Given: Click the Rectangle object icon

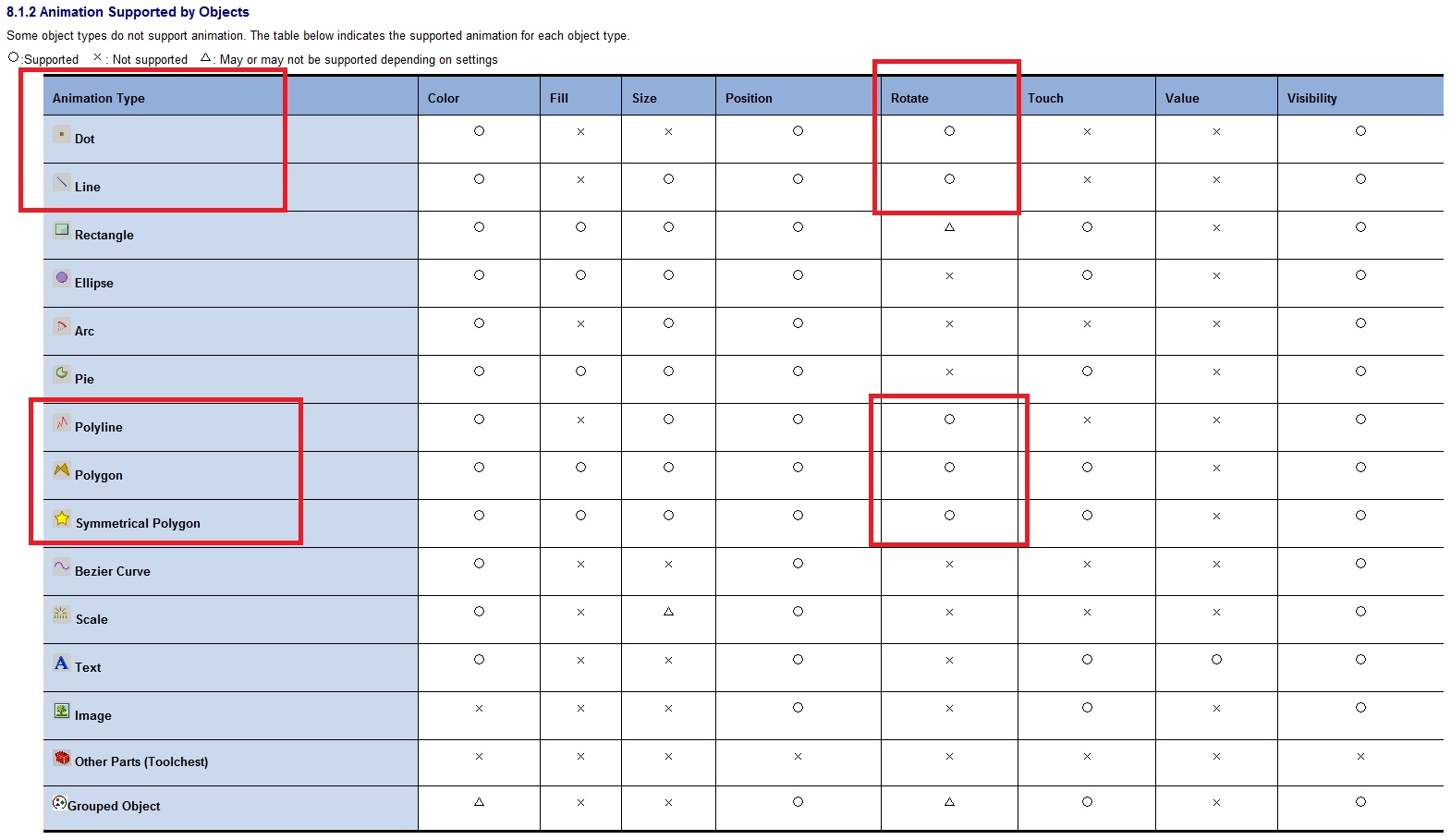Looking at the screenshot, I should pyautogui.click(x=61, y=229).
